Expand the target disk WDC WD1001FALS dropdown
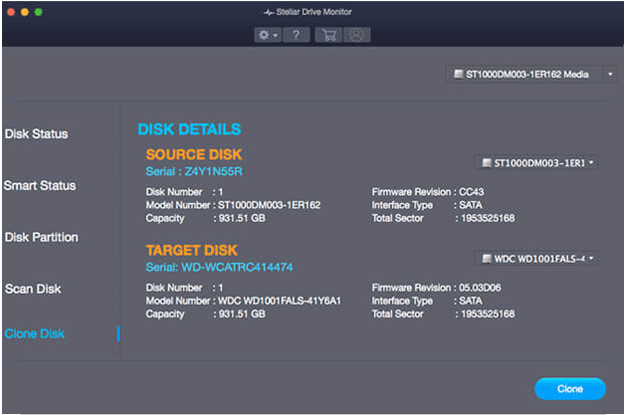This screenshot has width=625, height=415. 537,258
